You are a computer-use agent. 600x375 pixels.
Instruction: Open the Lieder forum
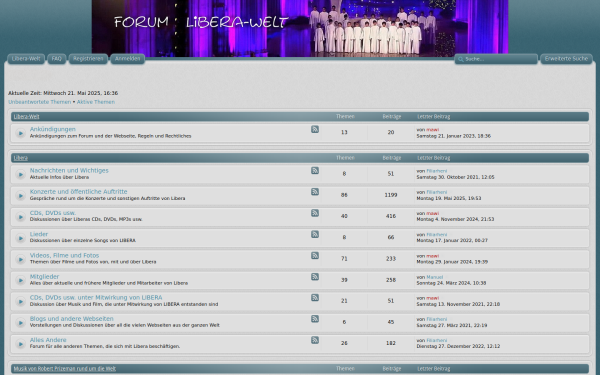tap(39, 234)
